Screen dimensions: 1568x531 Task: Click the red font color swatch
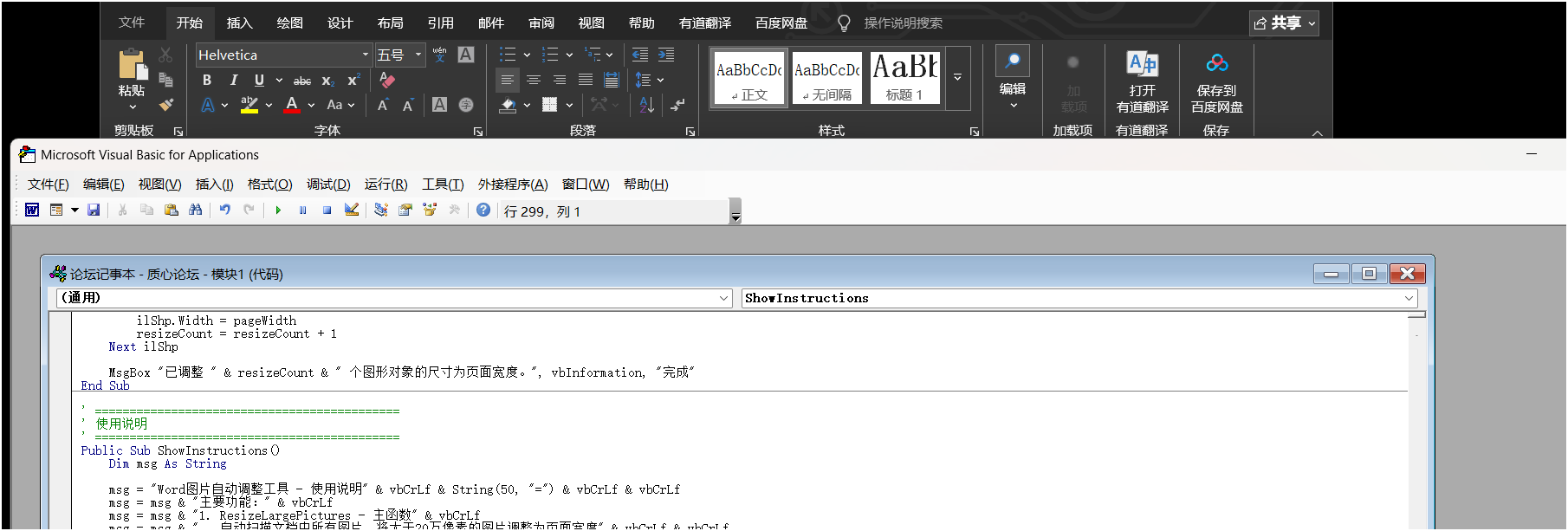pyautogui.click(x=292, y=105)
